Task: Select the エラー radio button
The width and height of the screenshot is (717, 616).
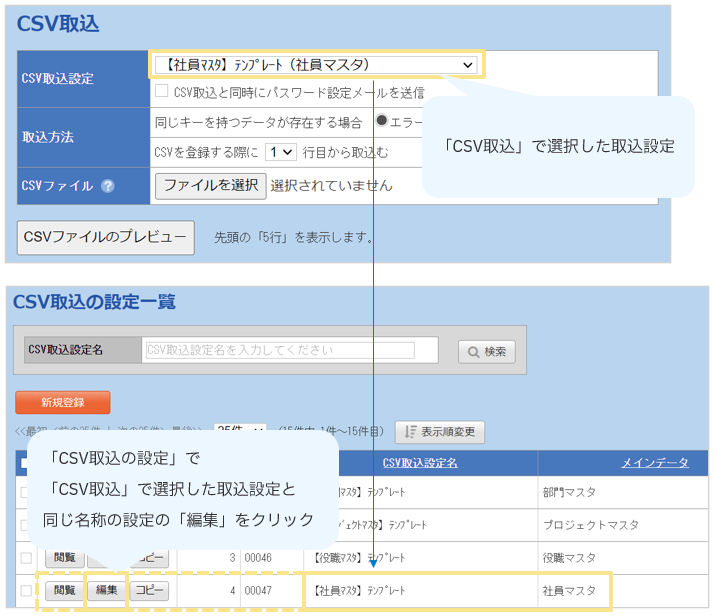Action: 382,122
